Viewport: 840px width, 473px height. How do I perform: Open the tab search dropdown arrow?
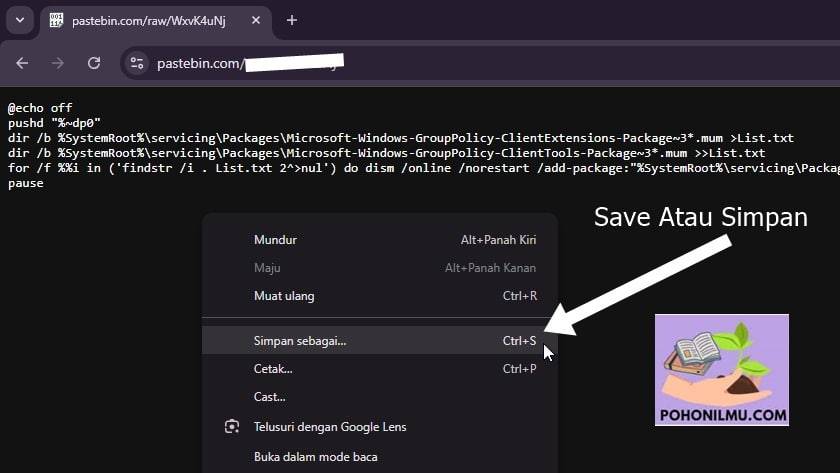click(x=20, y=20)
